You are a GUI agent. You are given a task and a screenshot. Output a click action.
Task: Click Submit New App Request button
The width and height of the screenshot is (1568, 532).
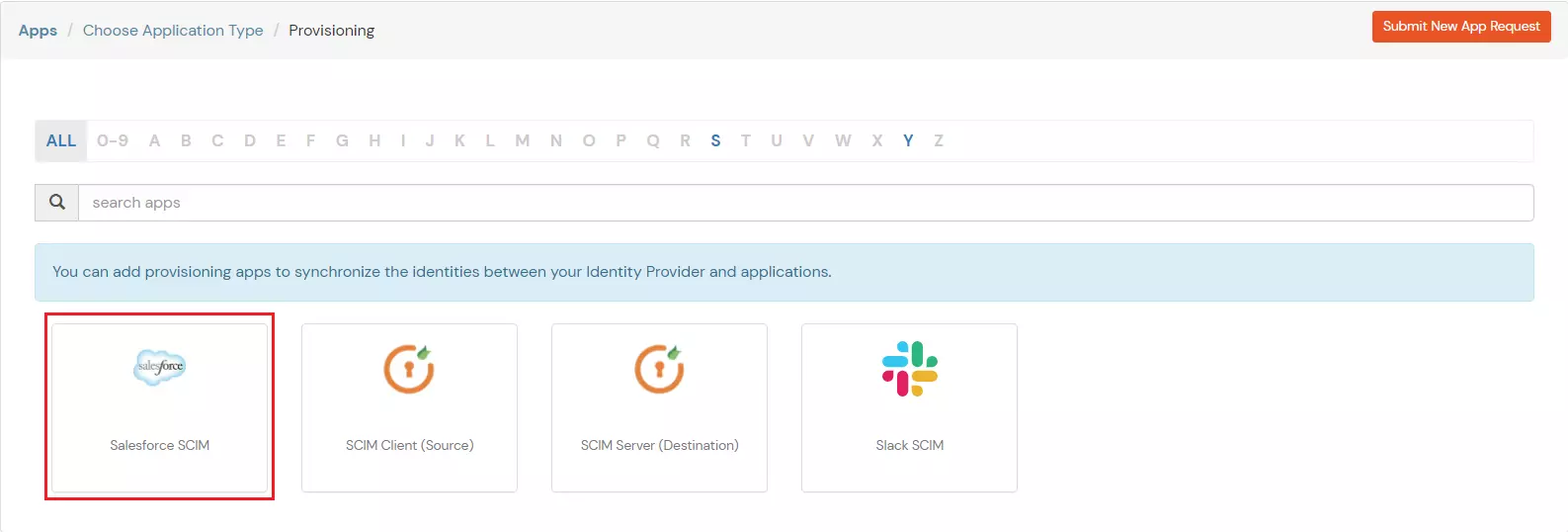click(1461, 27)
